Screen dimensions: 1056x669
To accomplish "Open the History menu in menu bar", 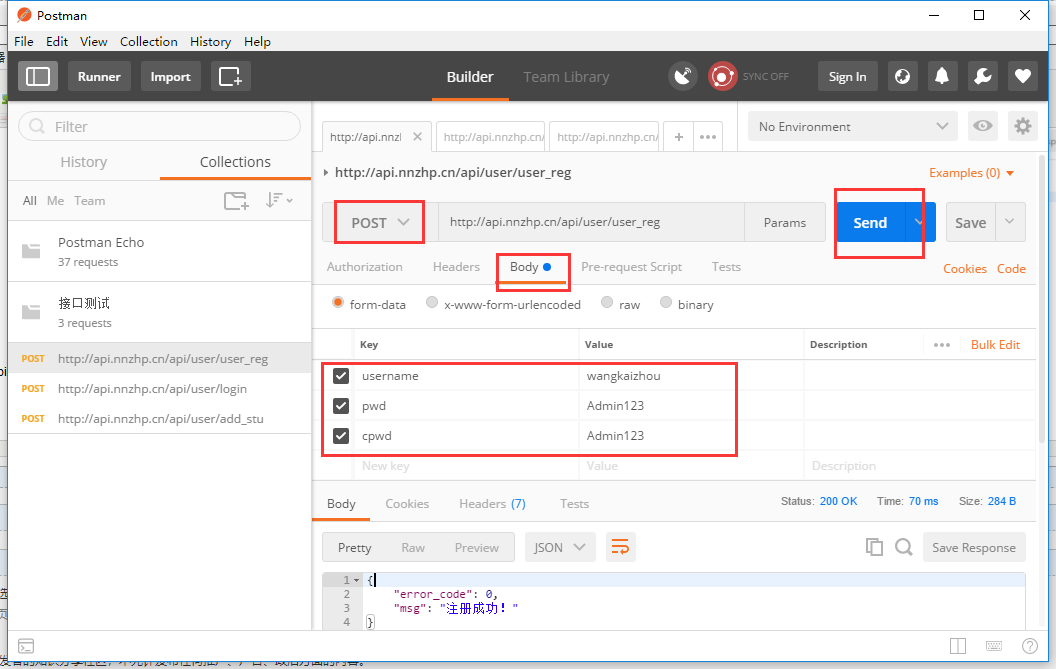I will pos(210,42).
